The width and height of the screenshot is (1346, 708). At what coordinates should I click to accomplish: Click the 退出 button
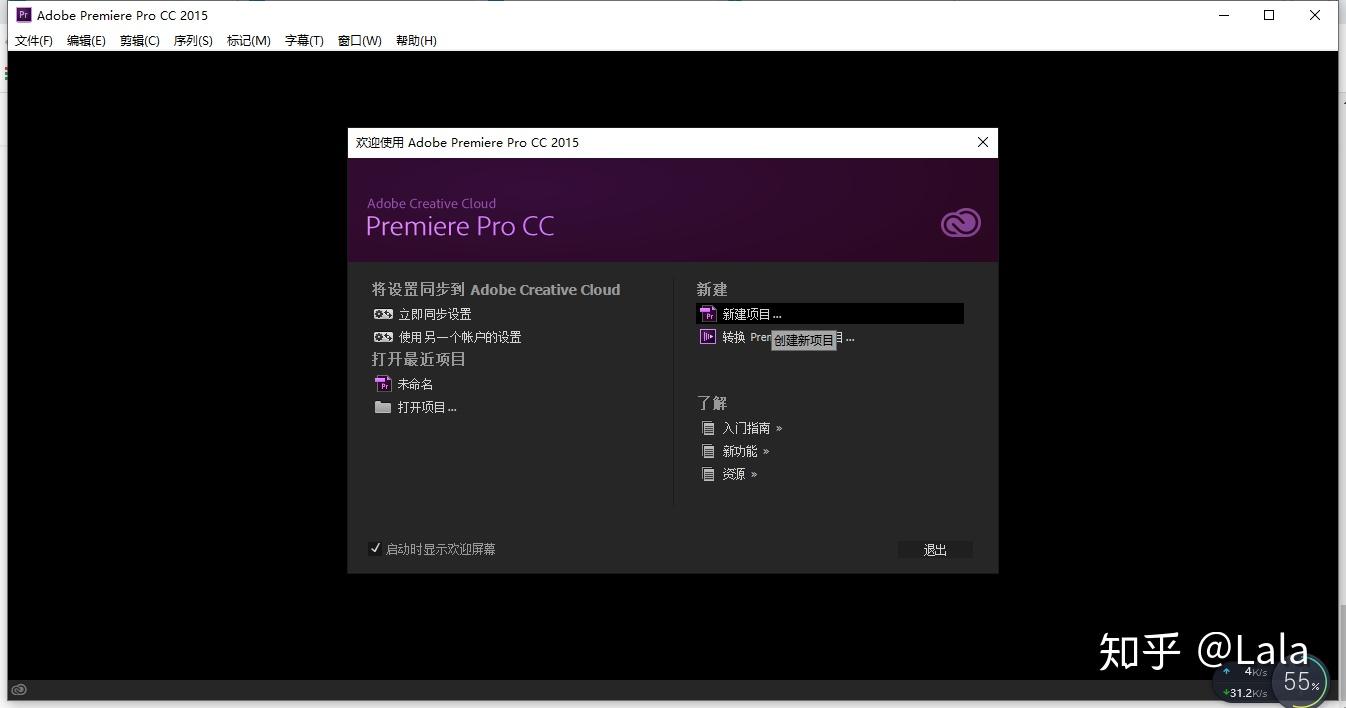point(935,550)
